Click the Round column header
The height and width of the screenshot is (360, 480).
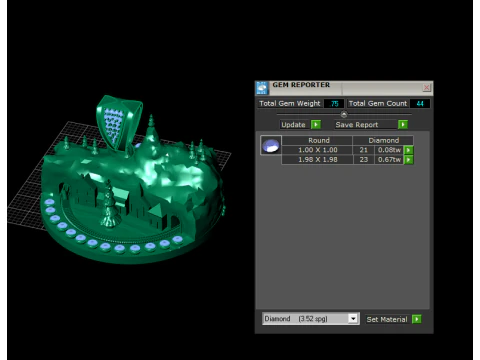click(317, 140)
